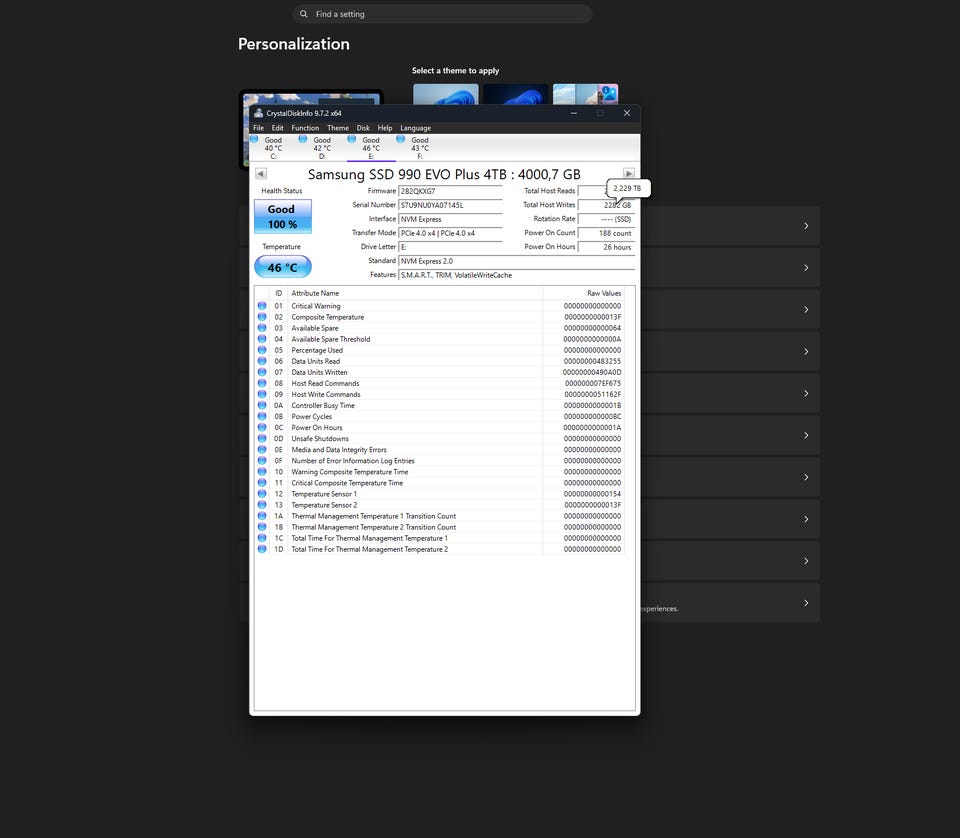Viewport: 960px width, 838px height.
Task: Click status icon of Available Spare Threshold row
Action: tap(262, 339)
